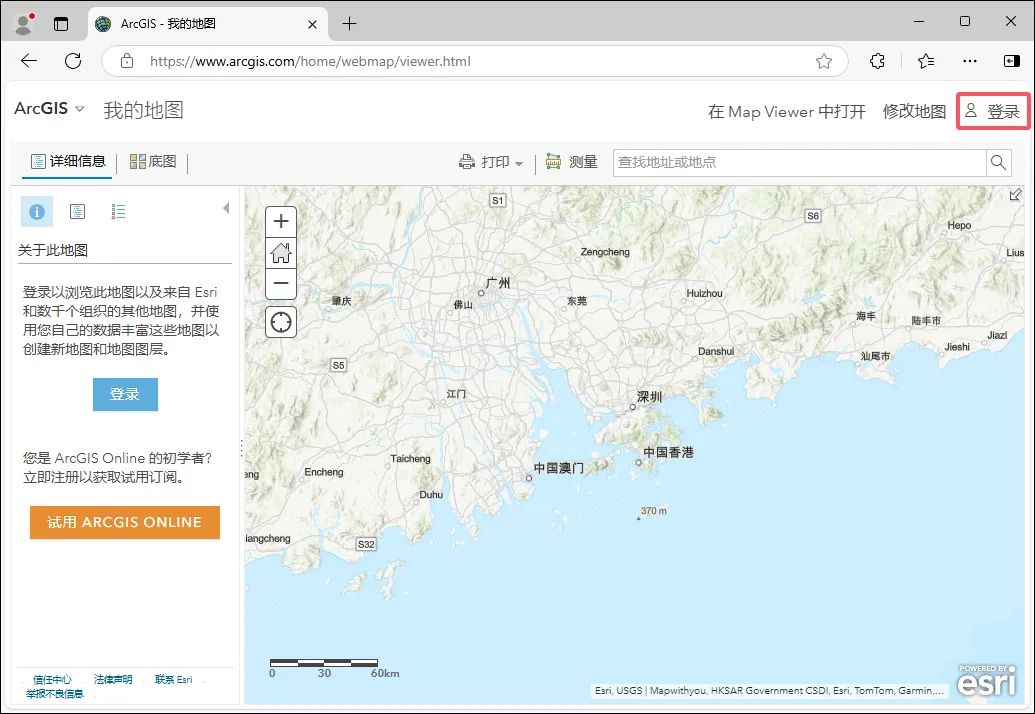Click the 我的地图 map title
This screenshot has height=714, width=1035.
point(143,110)
